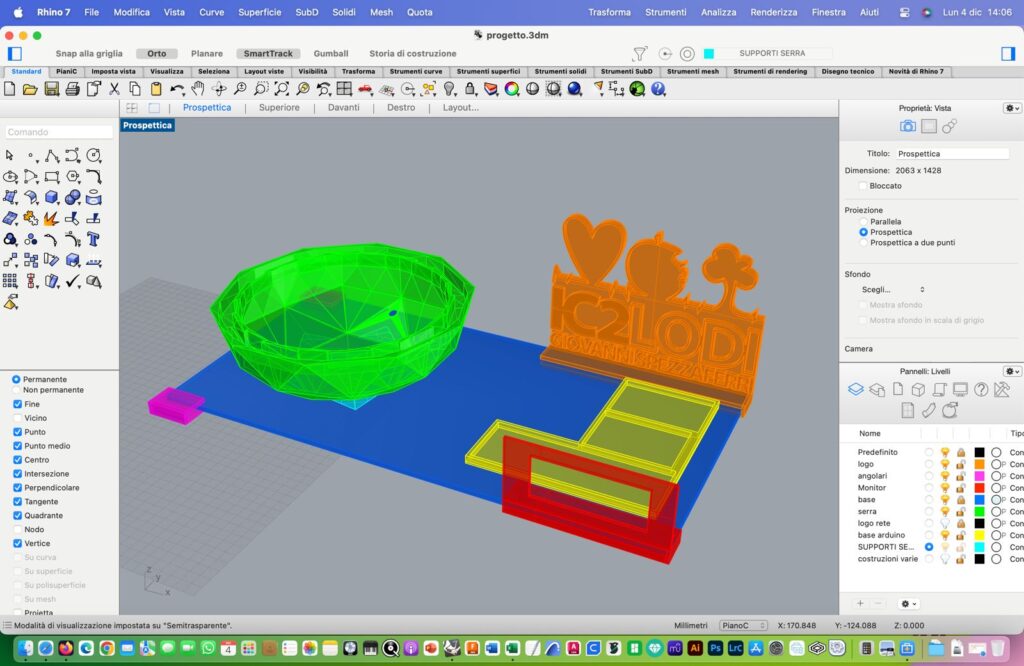Viewport: 1024px width, 666px height.
Task: Enable the Nodo object snap checkbox
Action: [18, 529]
